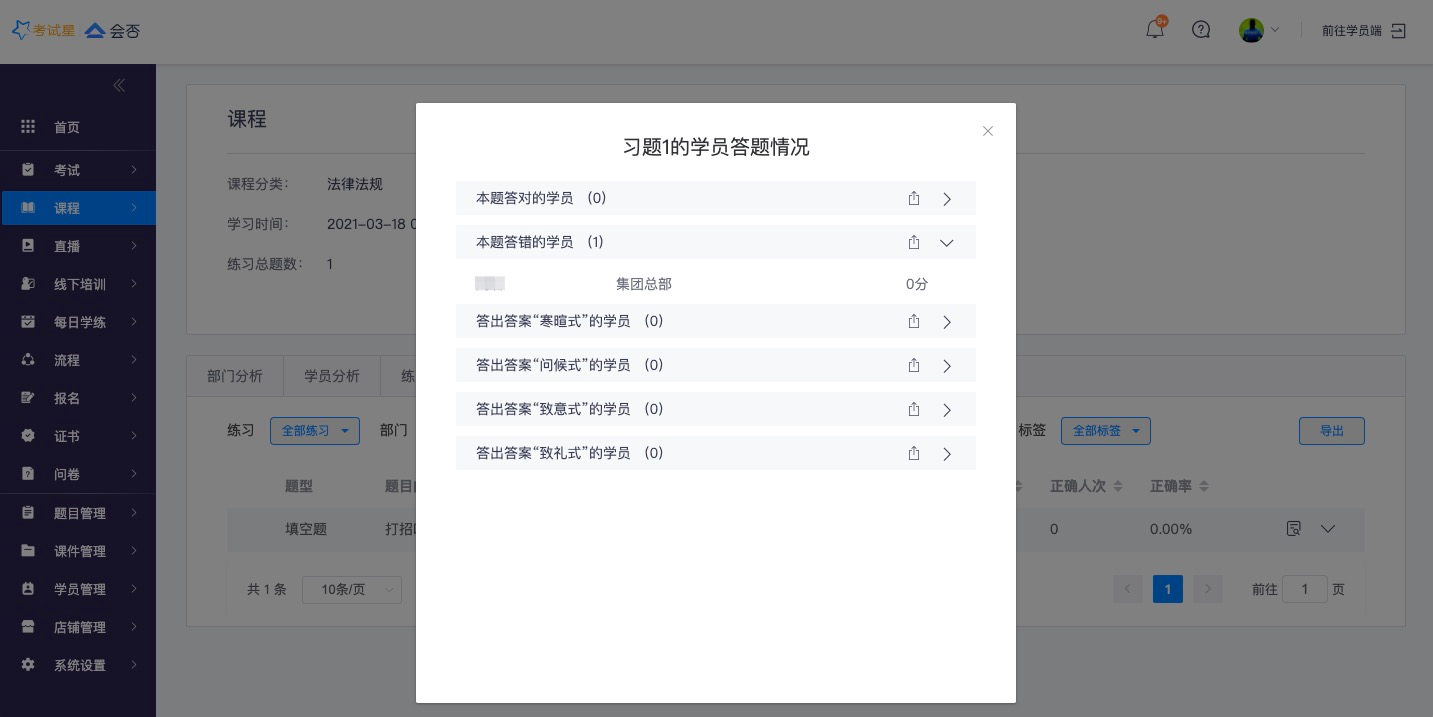Image resolution: width=1433 pixels, height=717 pixels.
Task: Click the 线下培训 sidebar icon
Action: pyautogui.click(x=28, y=284)
